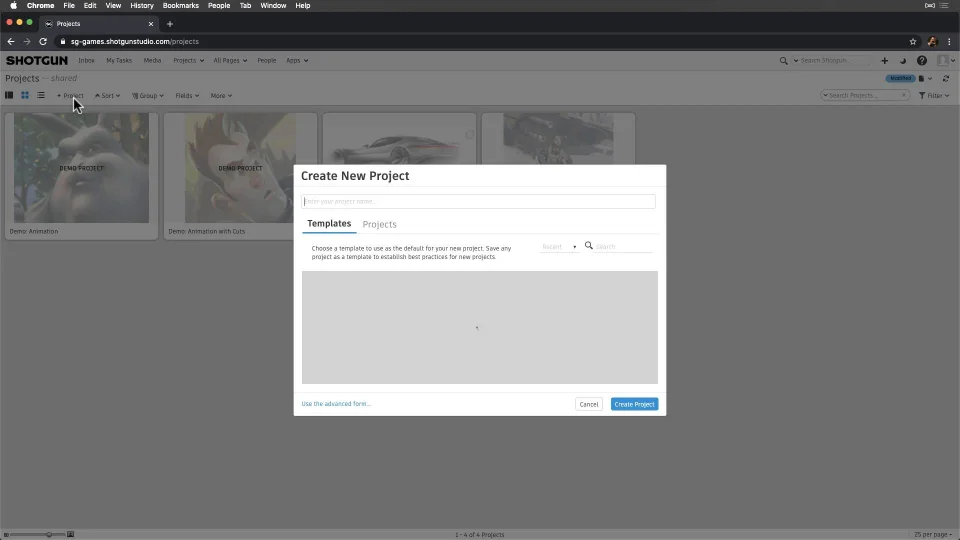Click the Chrome profile avatar icon
This screenshot has height=540, width=960.
click(932, 42)
